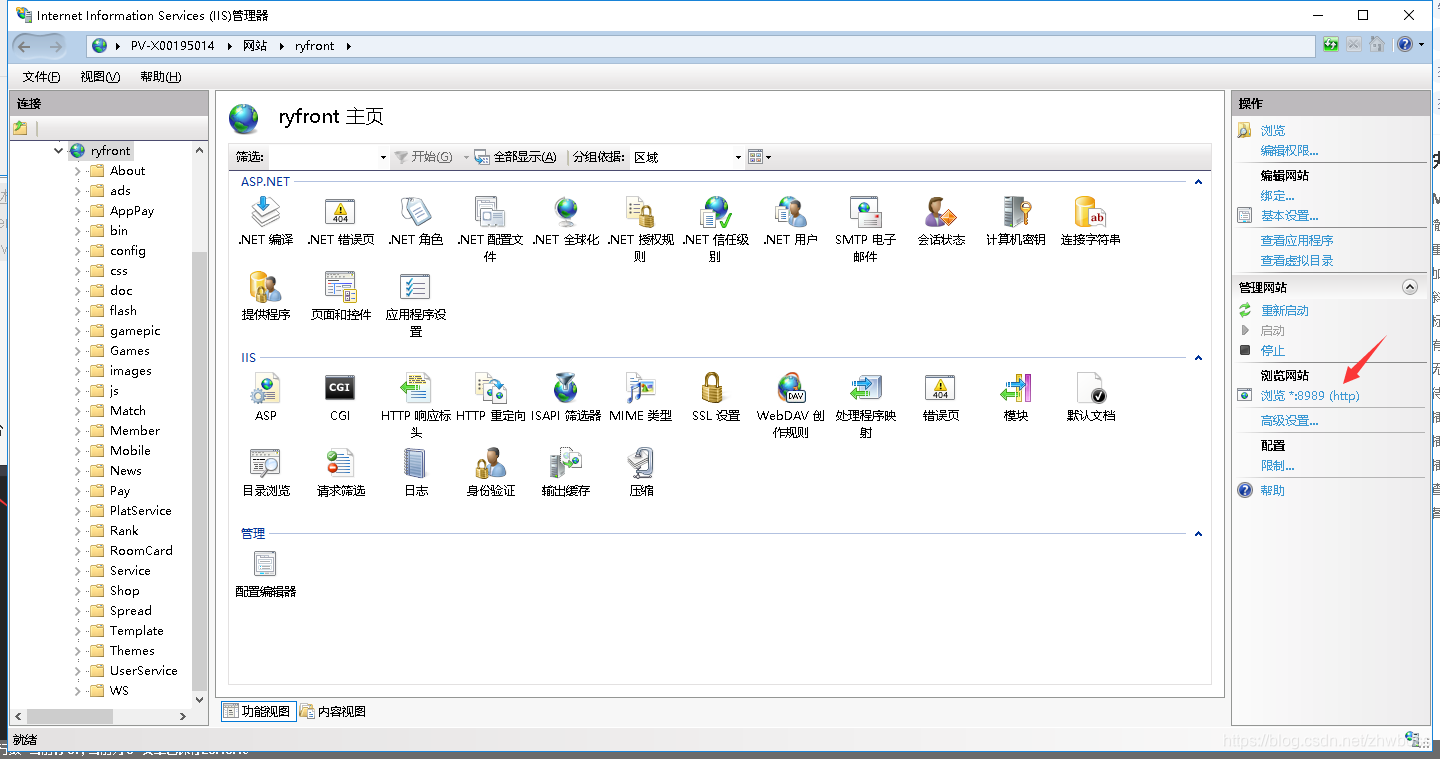The image size is (1440, 759).
Task: Open the WebDAV 创作规则 feature
Action: 790,405
